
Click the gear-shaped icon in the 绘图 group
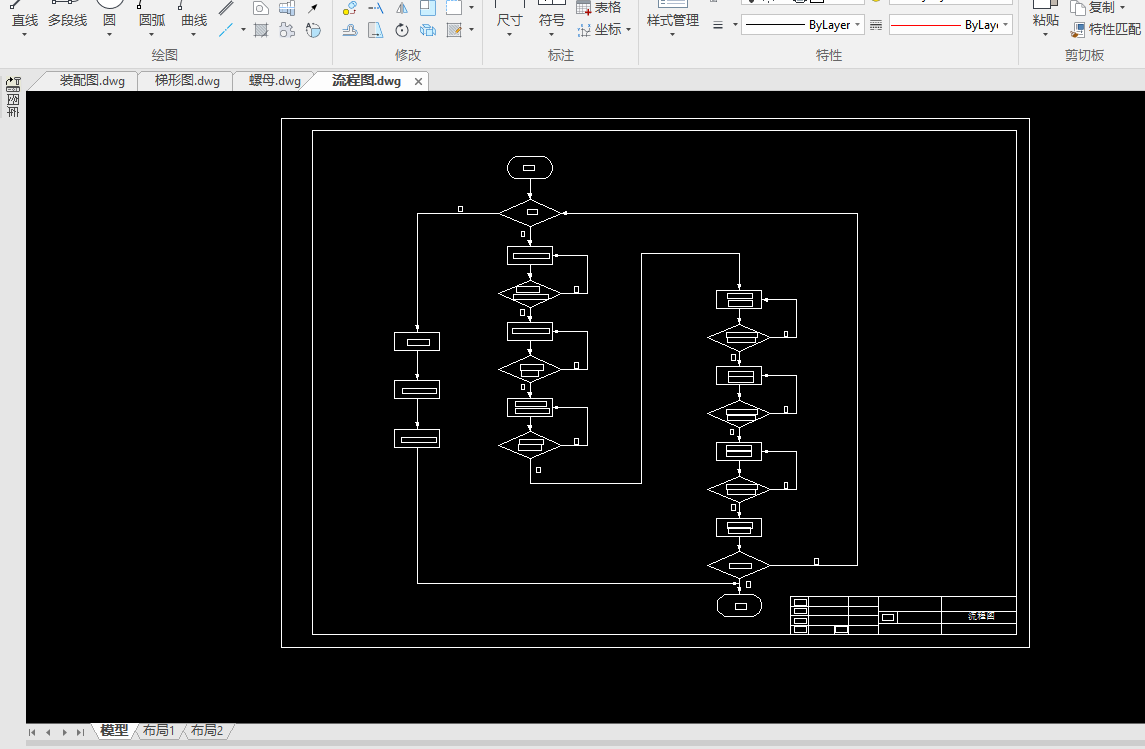tap(287, 30)
